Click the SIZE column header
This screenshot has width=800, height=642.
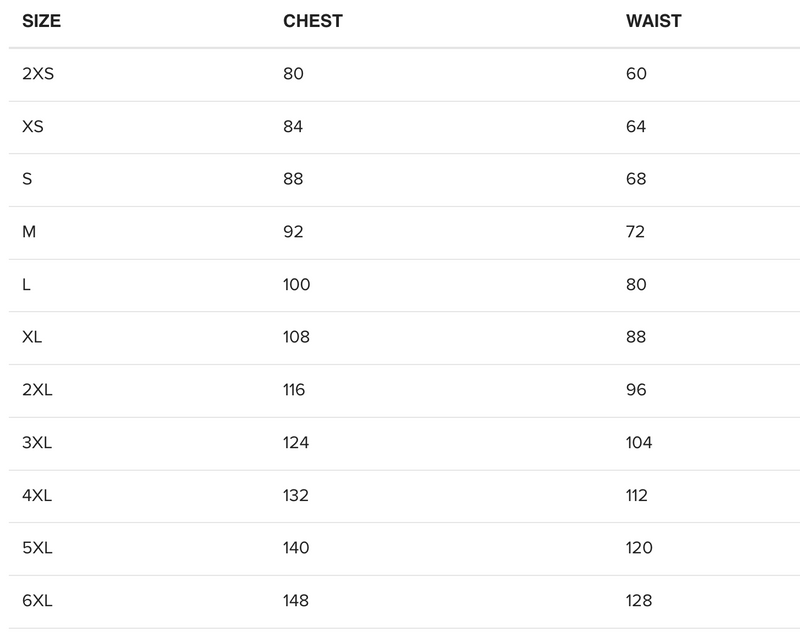[x=42, y=21]
